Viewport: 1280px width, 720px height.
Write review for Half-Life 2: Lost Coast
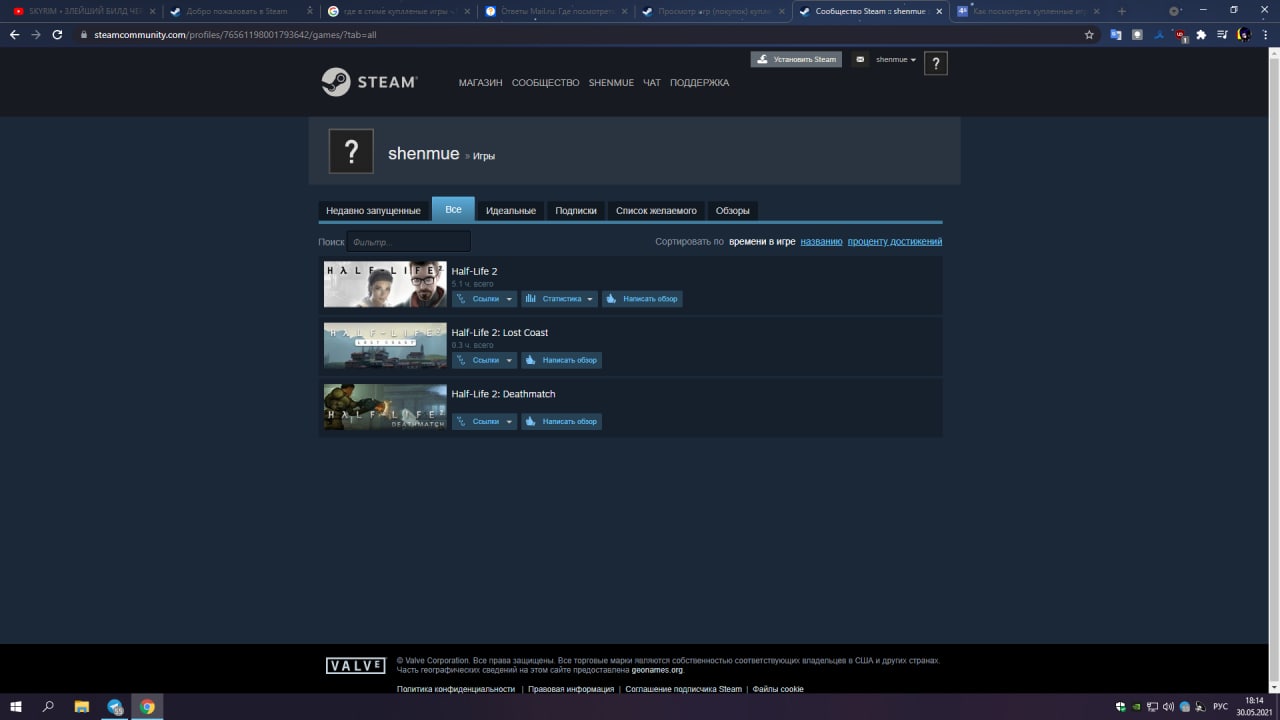[x=561, y=360]
